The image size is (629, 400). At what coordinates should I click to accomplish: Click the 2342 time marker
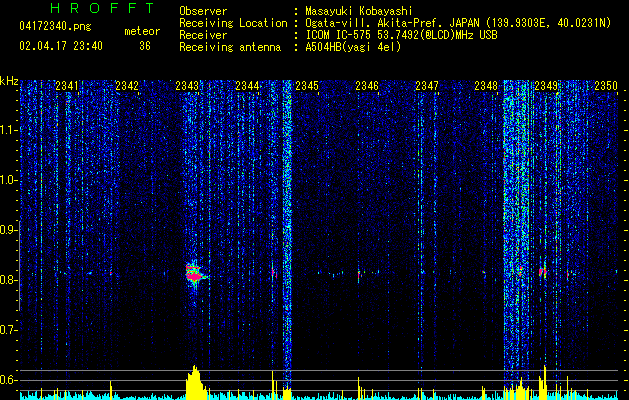tap(127, 85)
